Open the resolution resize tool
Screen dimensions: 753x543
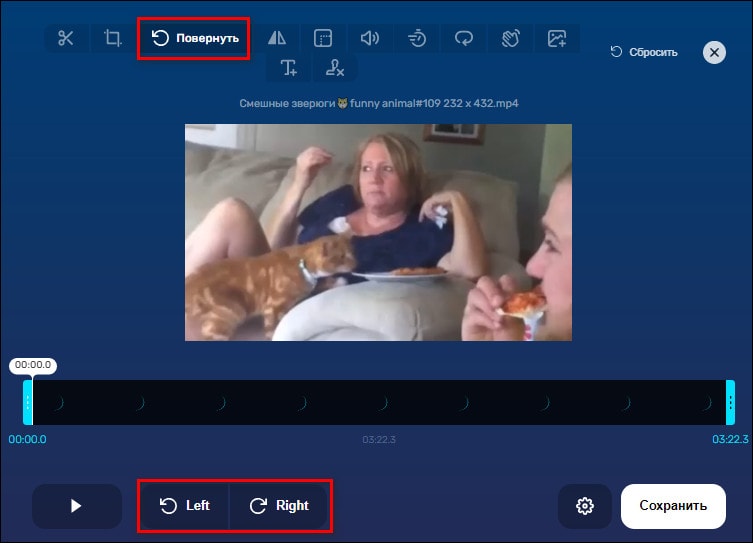coord(323,38)
